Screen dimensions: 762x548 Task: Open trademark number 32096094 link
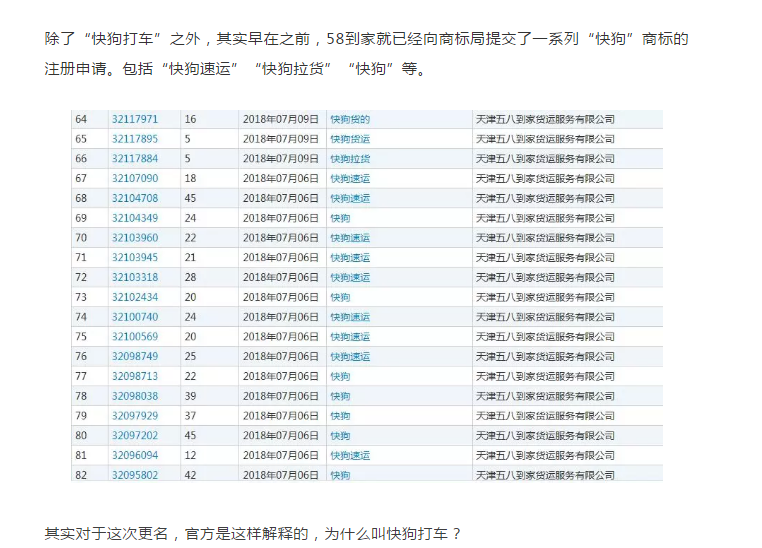point(135,455)
